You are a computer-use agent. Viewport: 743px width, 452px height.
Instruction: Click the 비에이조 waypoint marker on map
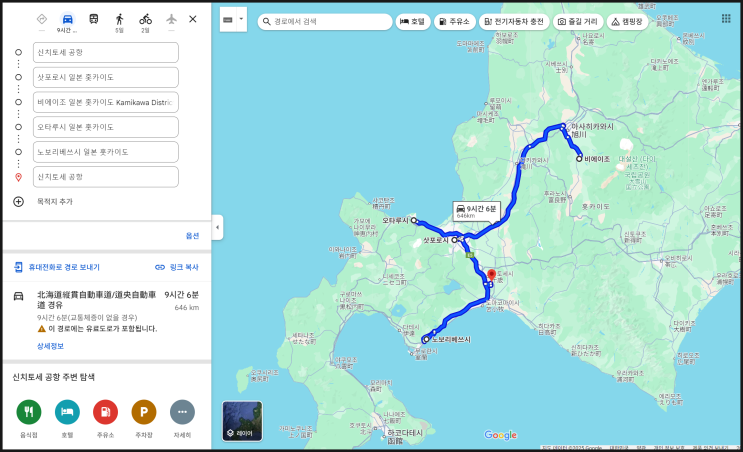point(579,159)
